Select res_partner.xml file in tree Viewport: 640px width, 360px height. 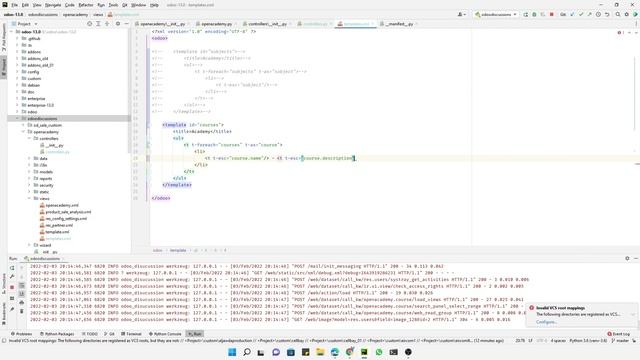(59, 225)
